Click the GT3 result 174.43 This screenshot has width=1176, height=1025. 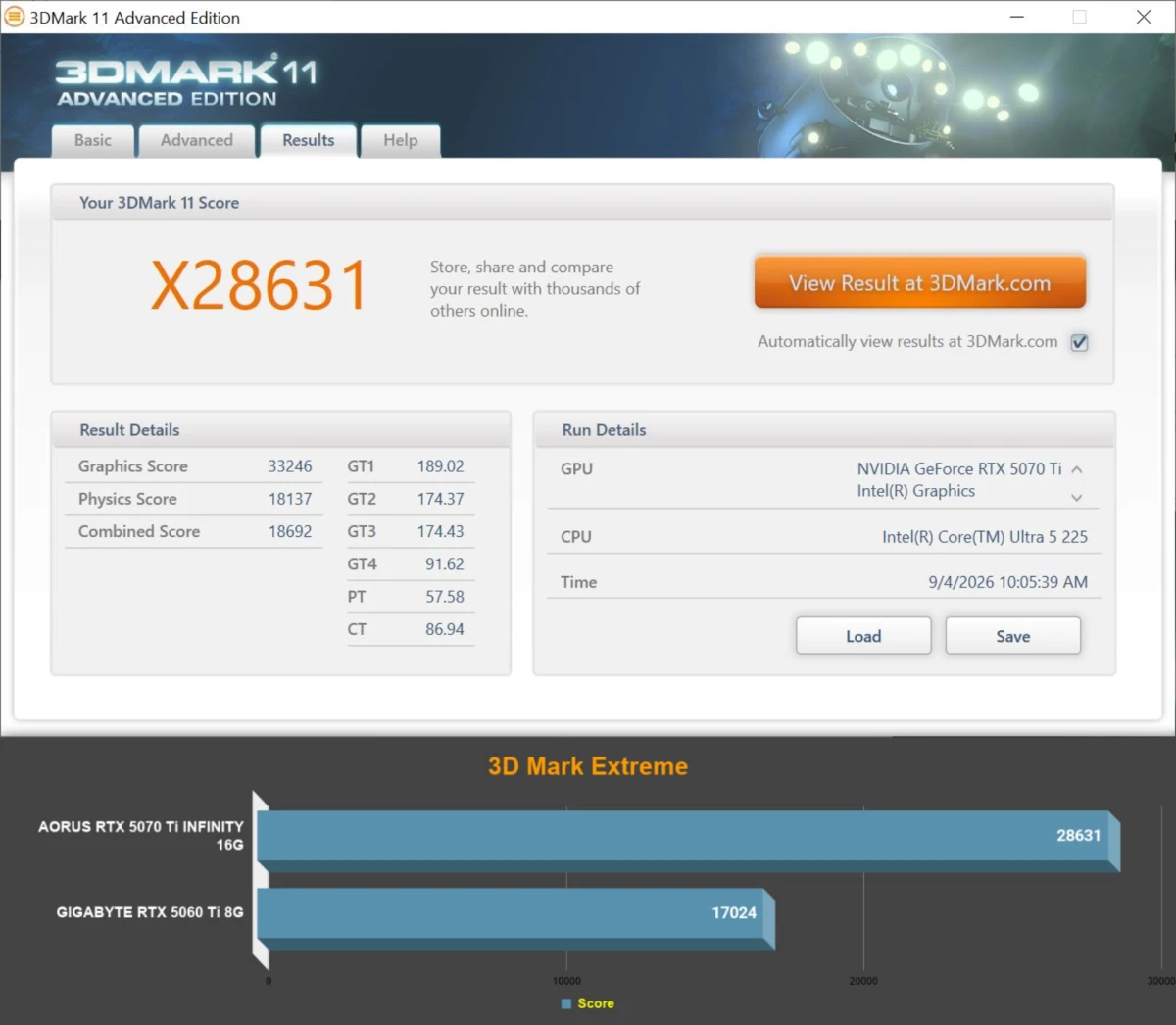tap(441, 531)
